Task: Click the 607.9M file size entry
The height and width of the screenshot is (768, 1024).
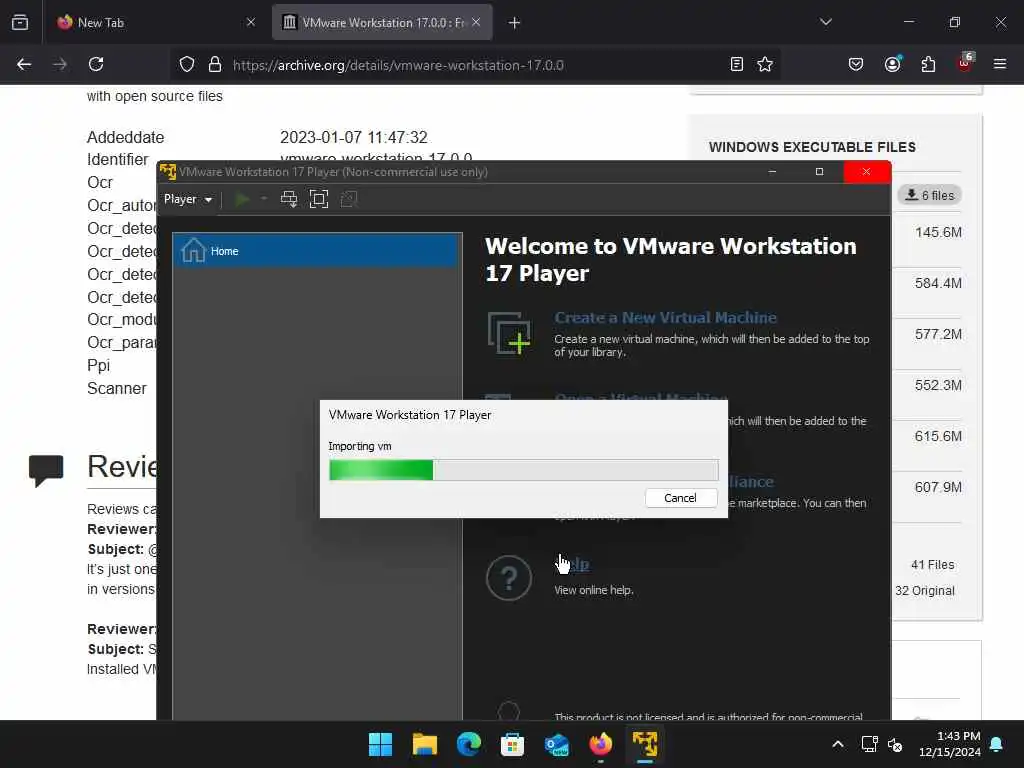Action: (x=938, y=487)
